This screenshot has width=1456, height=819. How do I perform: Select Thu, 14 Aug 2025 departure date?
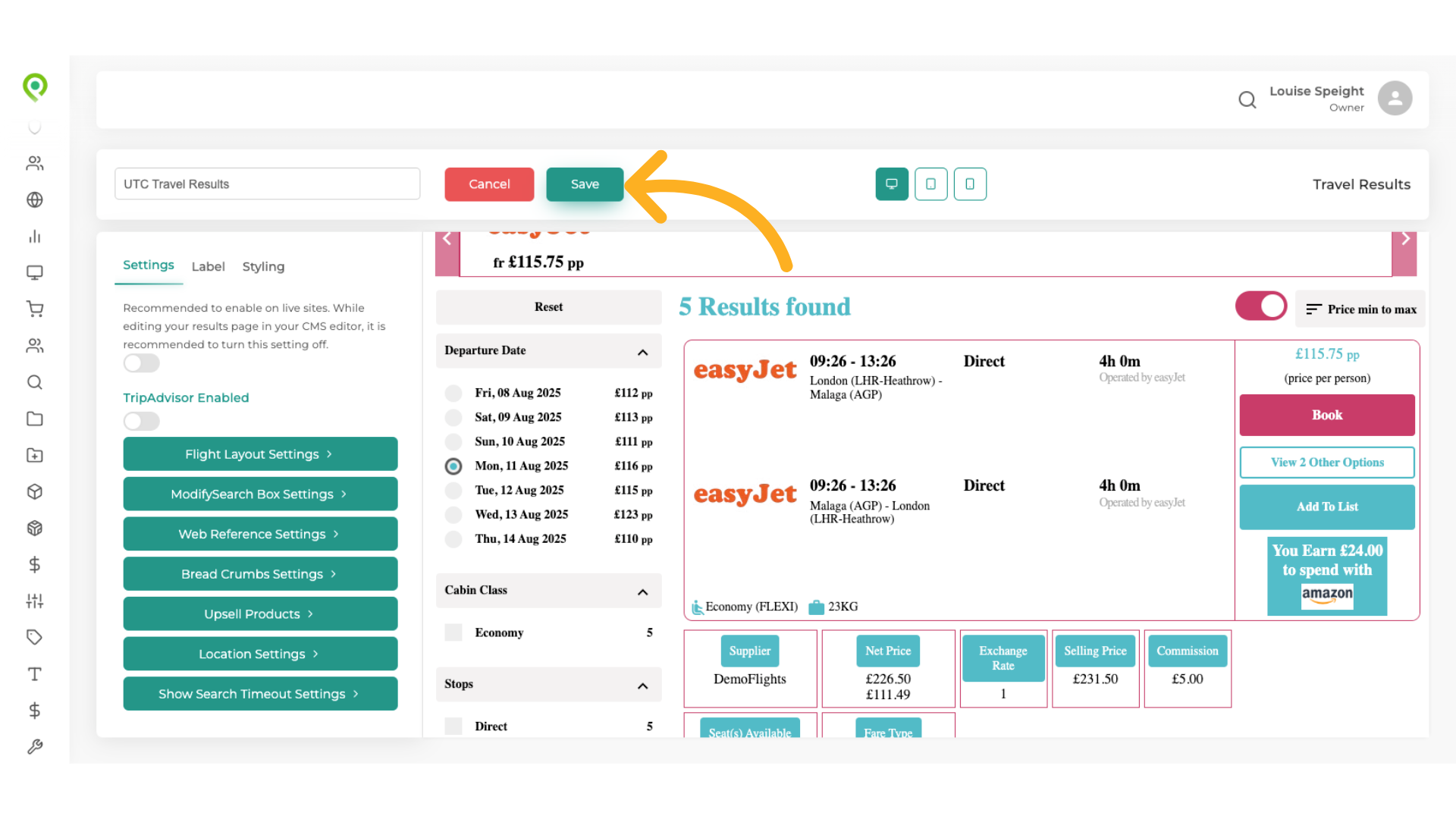pyautogui.click(x=453, y=539)
